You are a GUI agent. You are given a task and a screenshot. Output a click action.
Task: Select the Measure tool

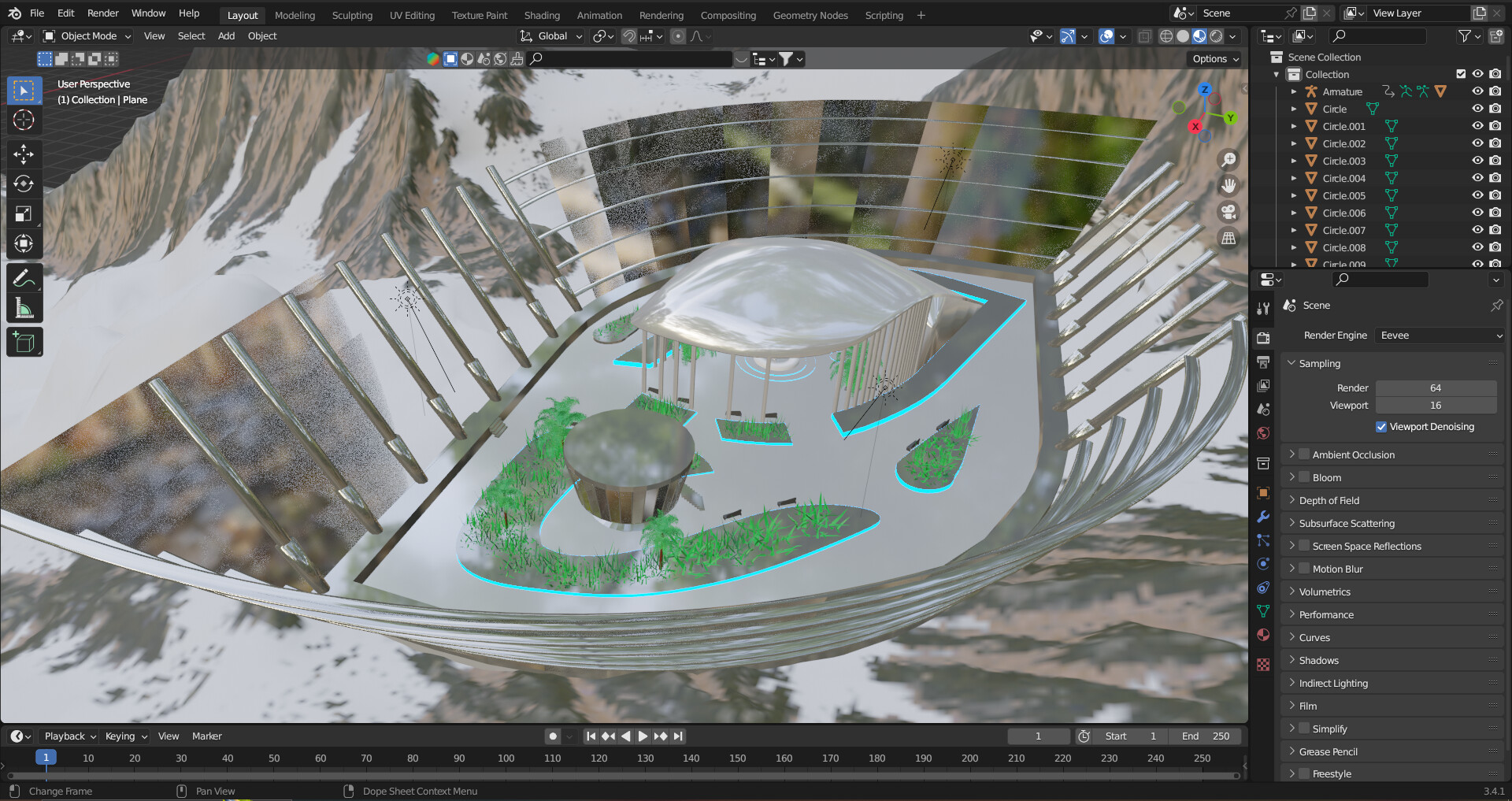(x=24, y=309)
